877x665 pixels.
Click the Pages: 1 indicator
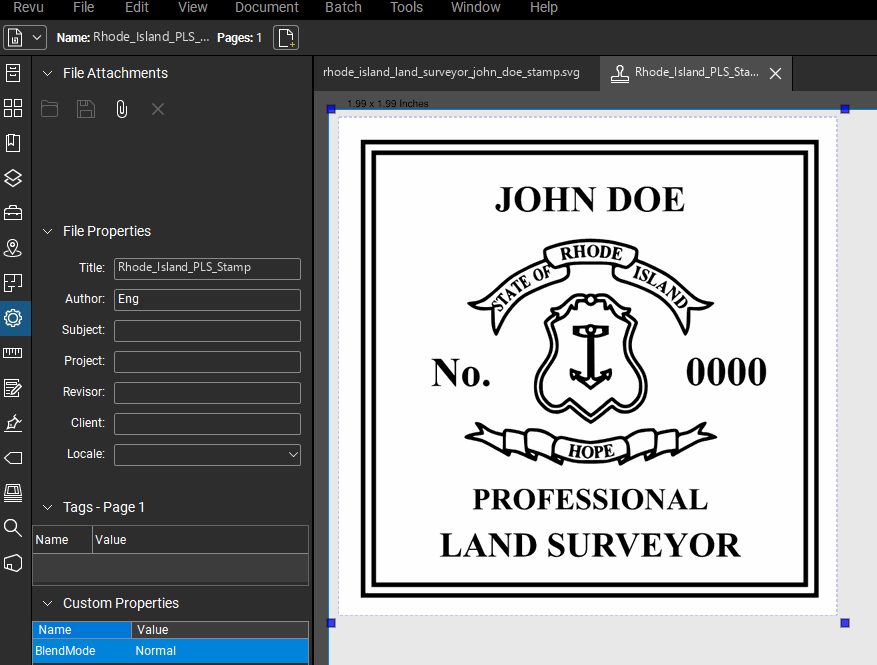coord(239,37)
